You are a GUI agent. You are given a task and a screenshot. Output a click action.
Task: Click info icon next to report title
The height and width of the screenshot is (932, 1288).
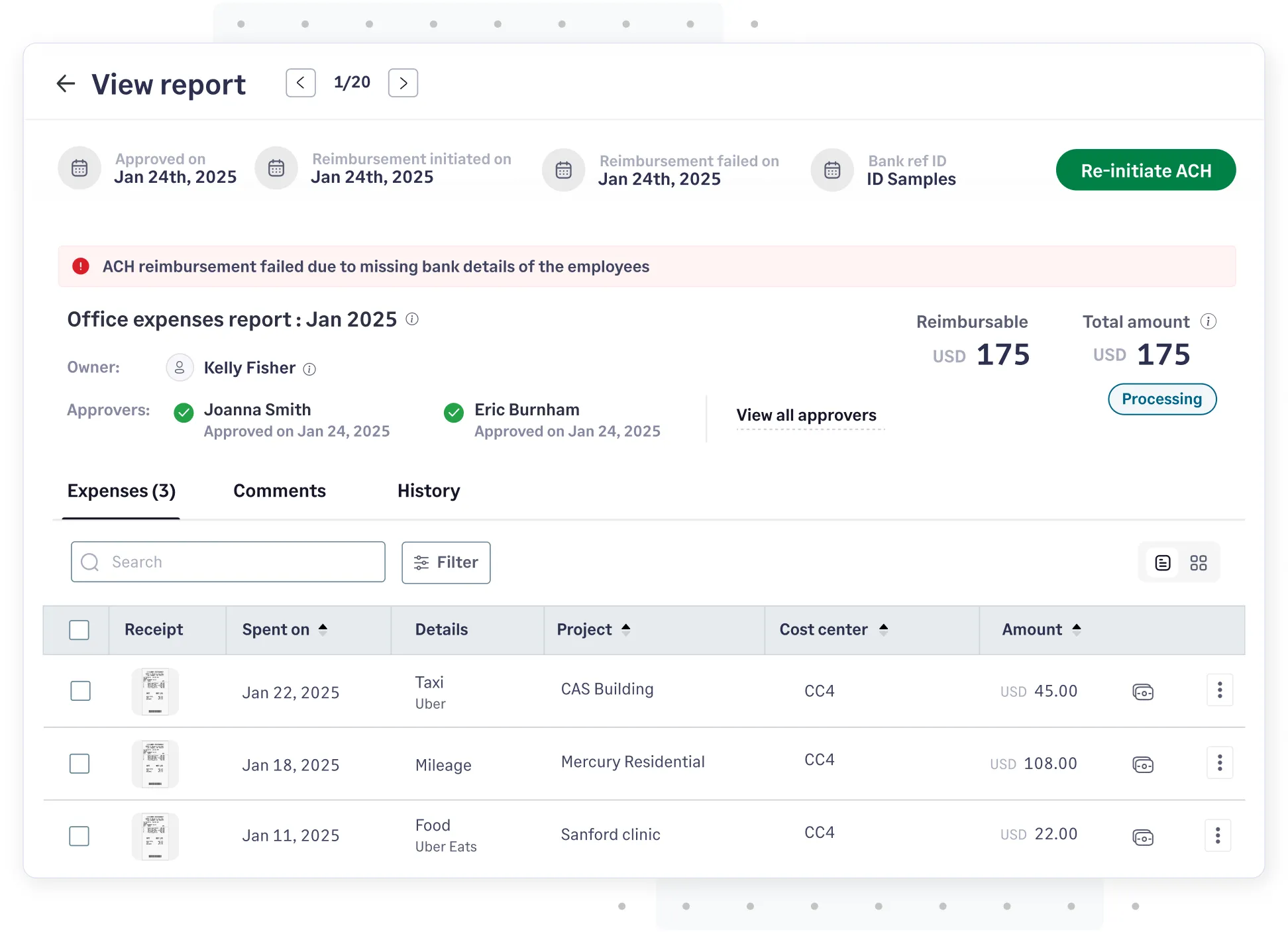pyautogui.click(x=412, y=319)
